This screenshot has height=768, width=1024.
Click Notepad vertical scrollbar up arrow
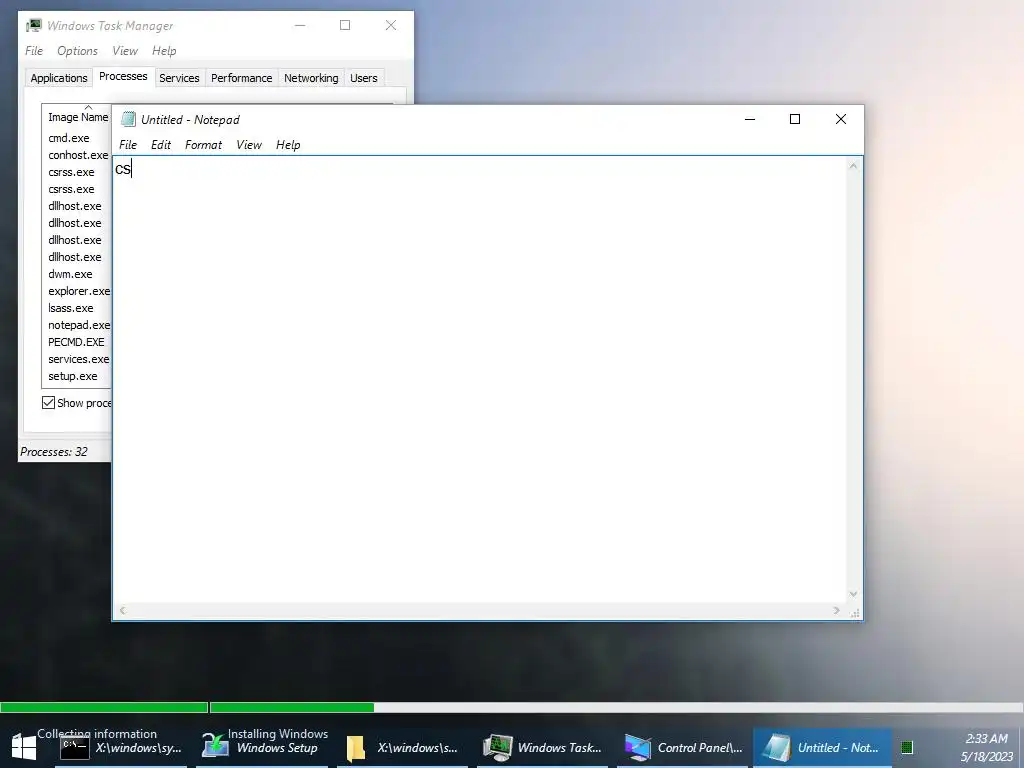854,166
